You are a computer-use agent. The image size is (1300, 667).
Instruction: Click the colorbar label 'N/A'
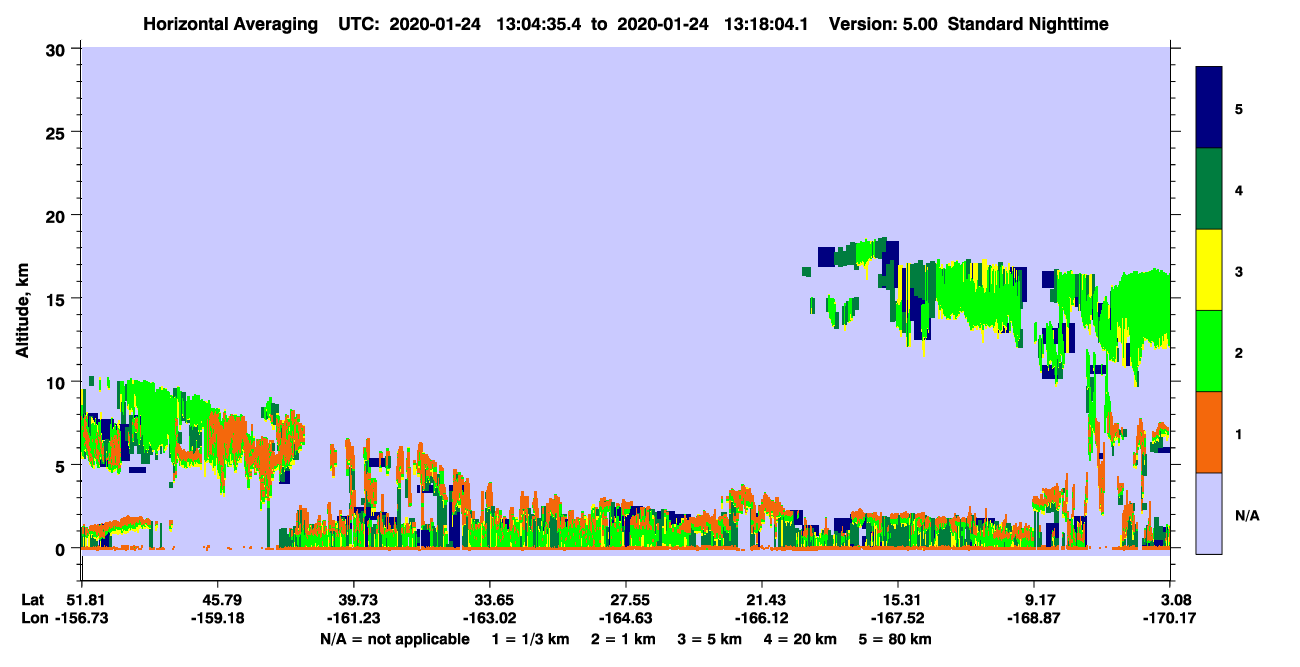click(1247, 516)
